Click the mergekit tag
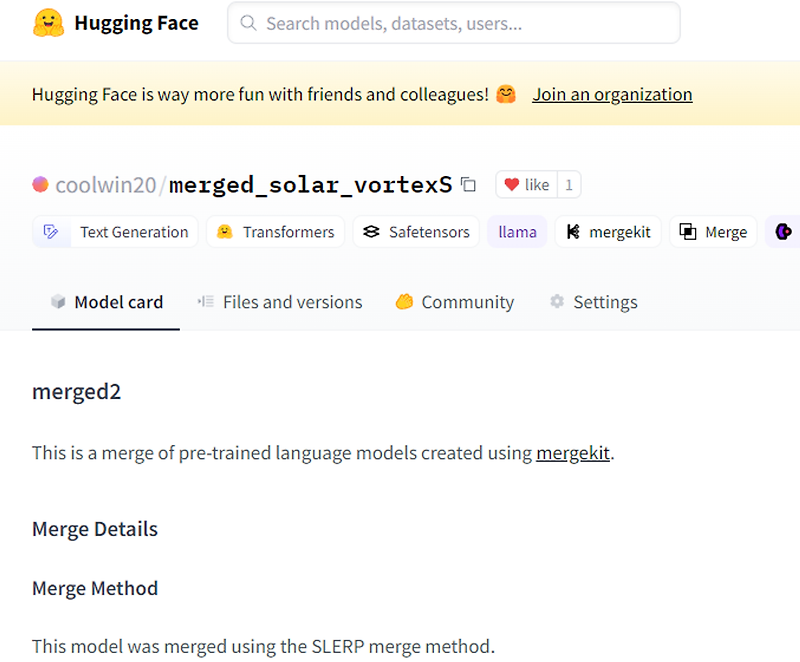This screenshot has height=662, width=800. pyautogui.click(x=608, y=232)
